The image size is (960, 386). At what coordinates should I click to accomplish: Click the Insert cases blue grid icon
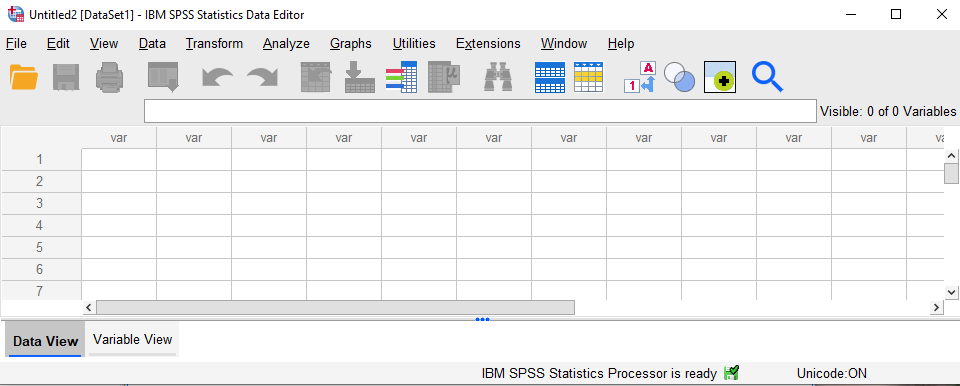pos(550,77)
